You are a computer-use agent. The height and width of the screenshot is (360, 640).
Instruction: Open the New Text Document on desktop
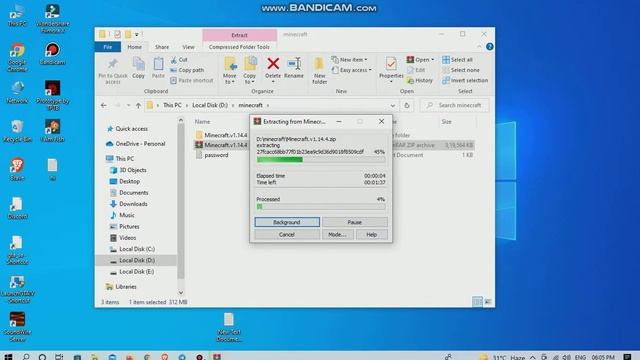click(229, 327)
